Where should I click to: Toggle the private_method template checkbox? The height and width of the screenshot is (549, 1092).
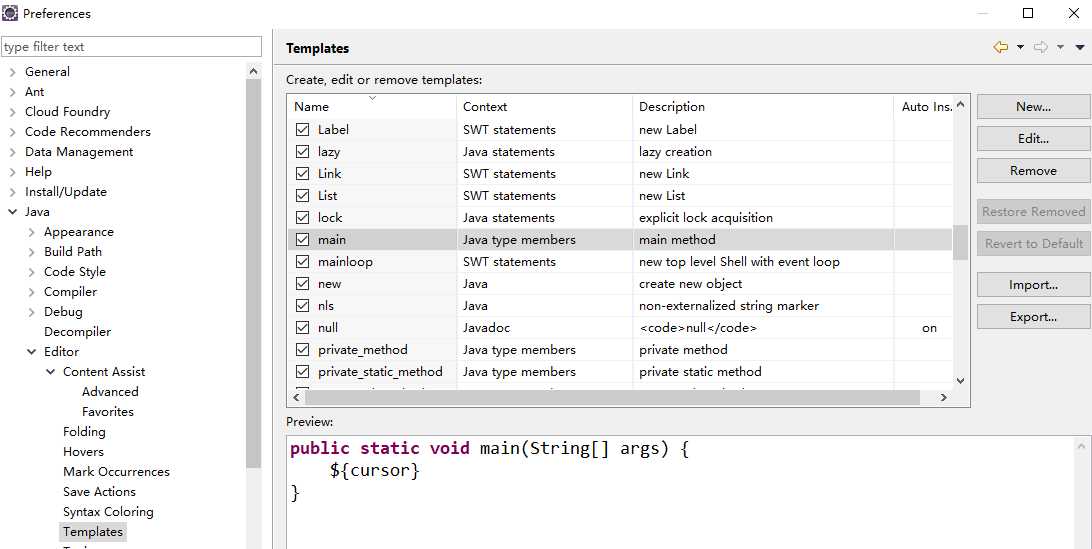(302, 350)
